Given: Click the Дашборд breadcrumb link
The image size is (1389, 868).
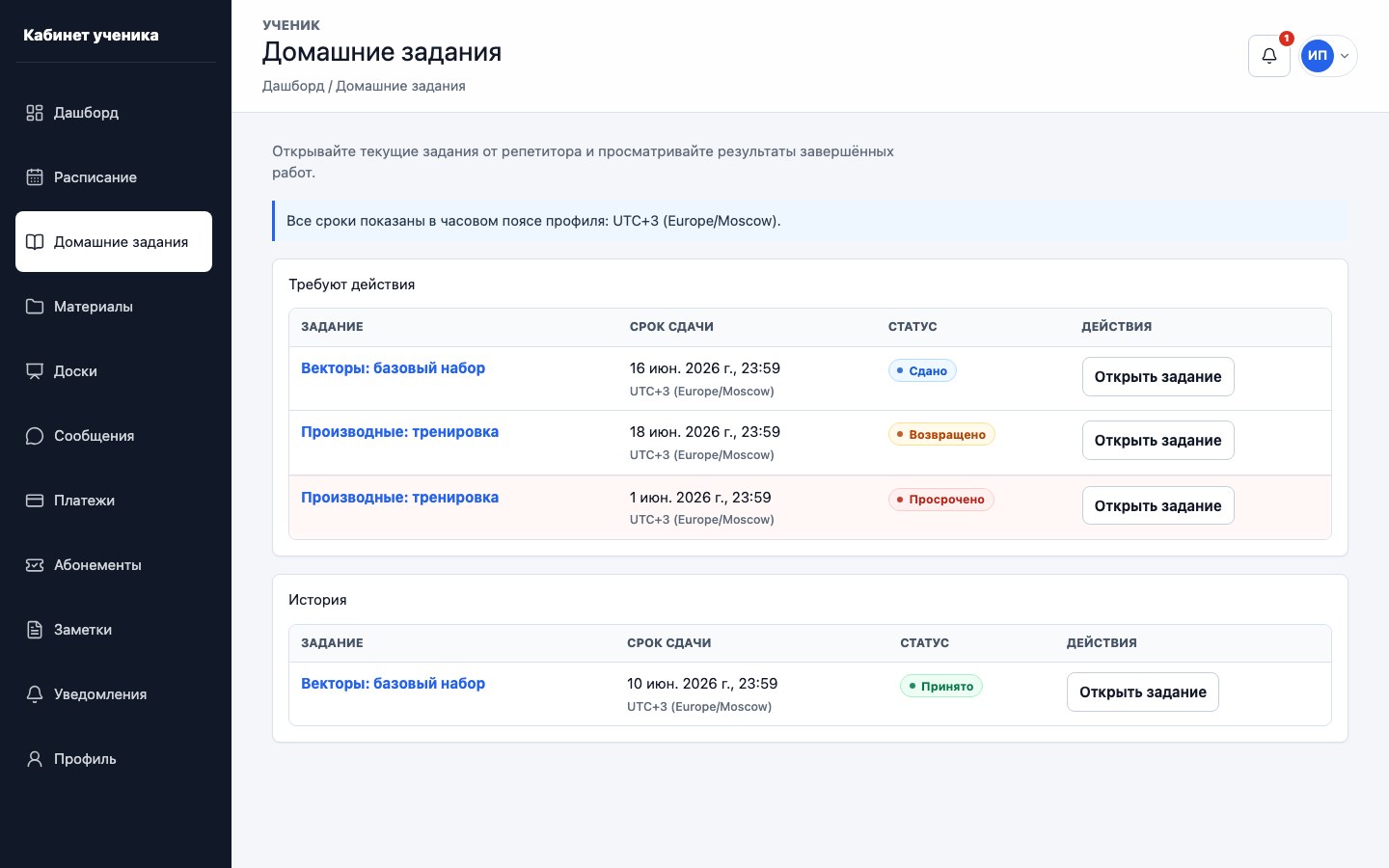Looking at the screenshot, I should coord(293,86).
